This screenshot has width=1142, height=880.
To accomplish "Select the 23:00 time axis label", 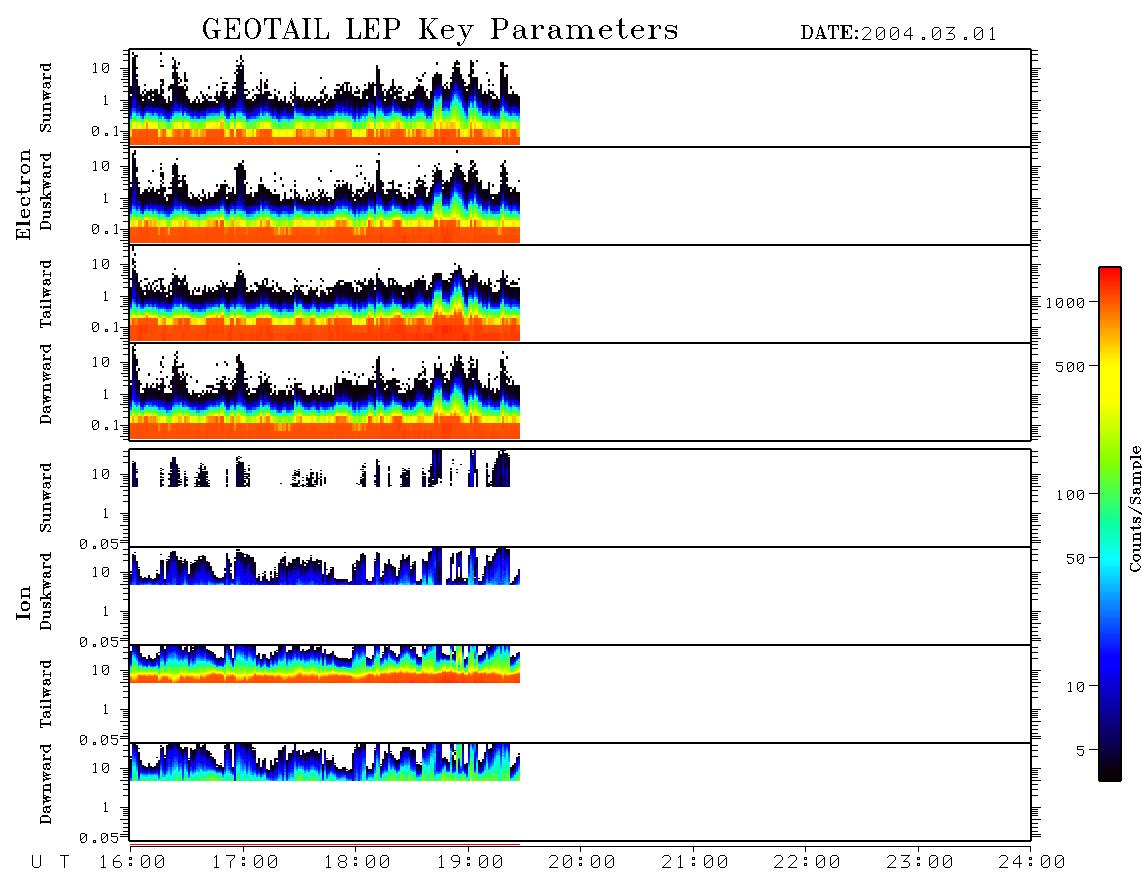I will click(920, 863).
